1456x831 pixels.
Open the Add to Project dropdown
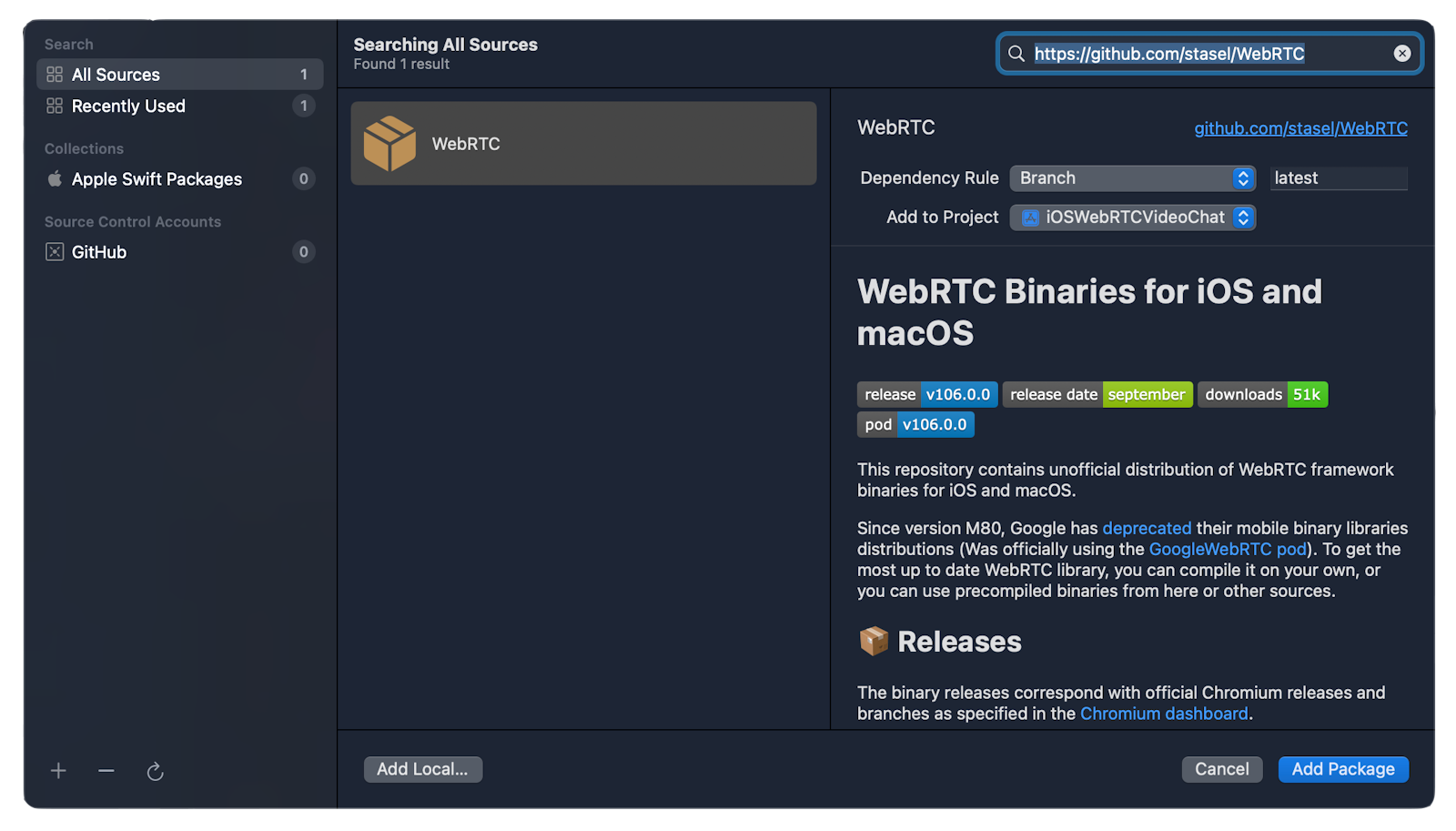click(1132, 217)
